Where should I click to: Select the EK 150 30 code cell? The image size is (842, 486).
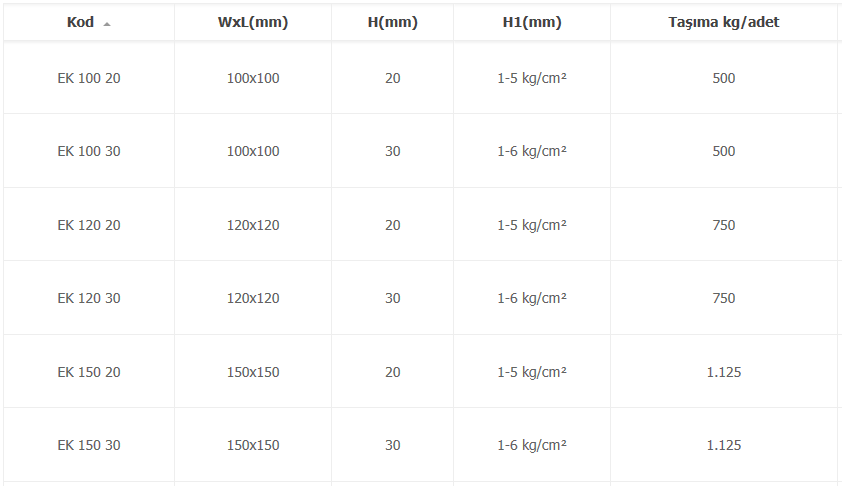click(x=89, y=445)
